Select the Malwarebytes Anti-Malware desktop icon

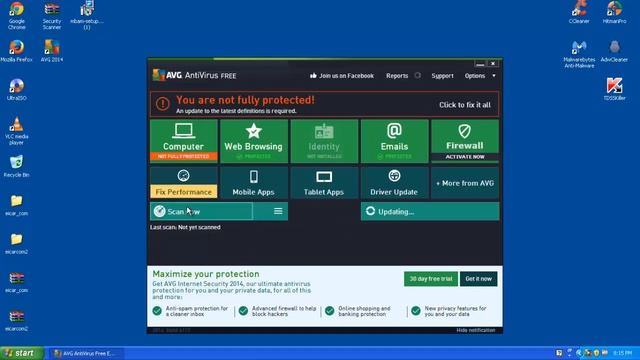point(579,54)
